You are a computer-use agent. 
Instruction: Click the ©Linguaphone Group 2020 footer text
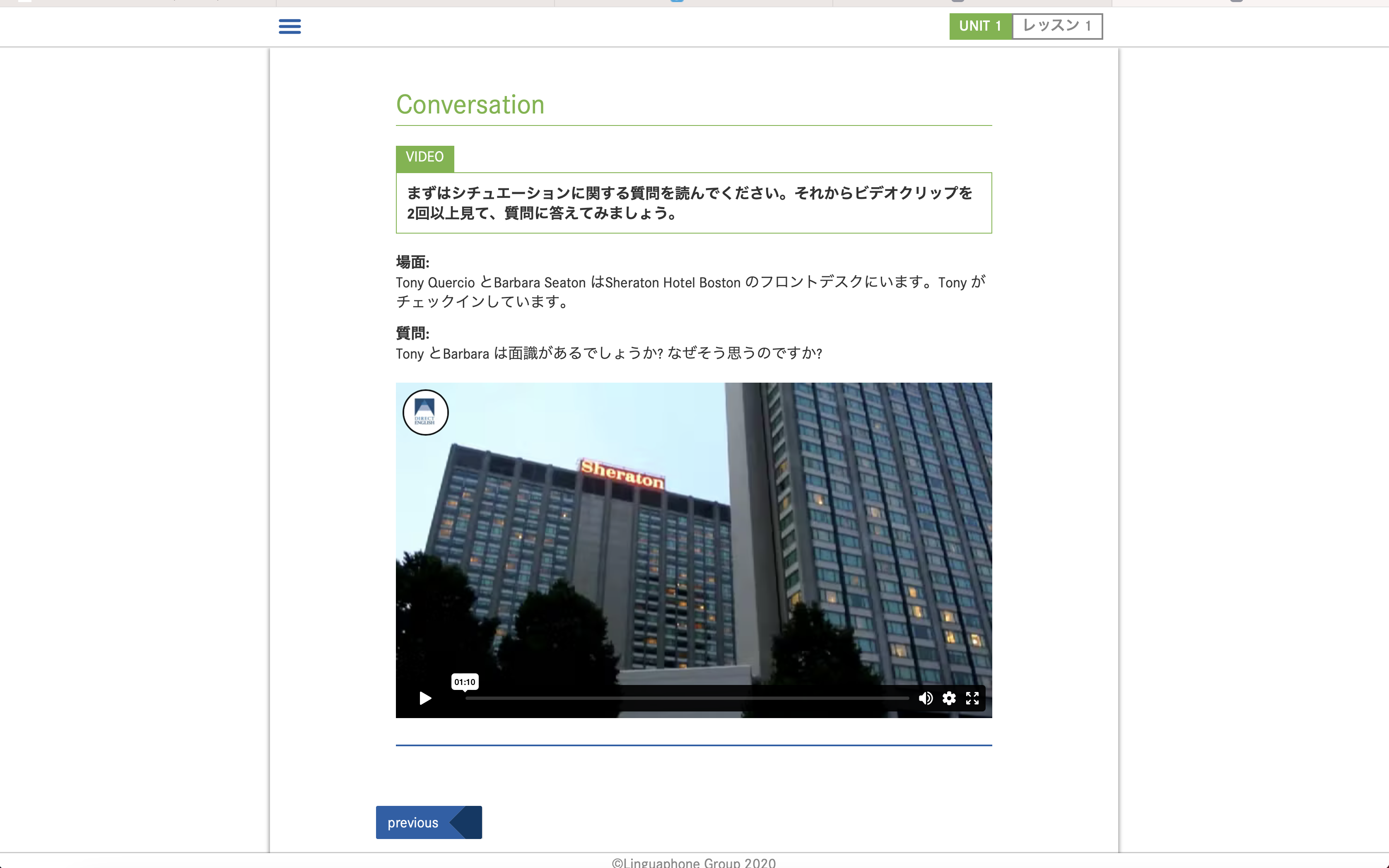693,862
